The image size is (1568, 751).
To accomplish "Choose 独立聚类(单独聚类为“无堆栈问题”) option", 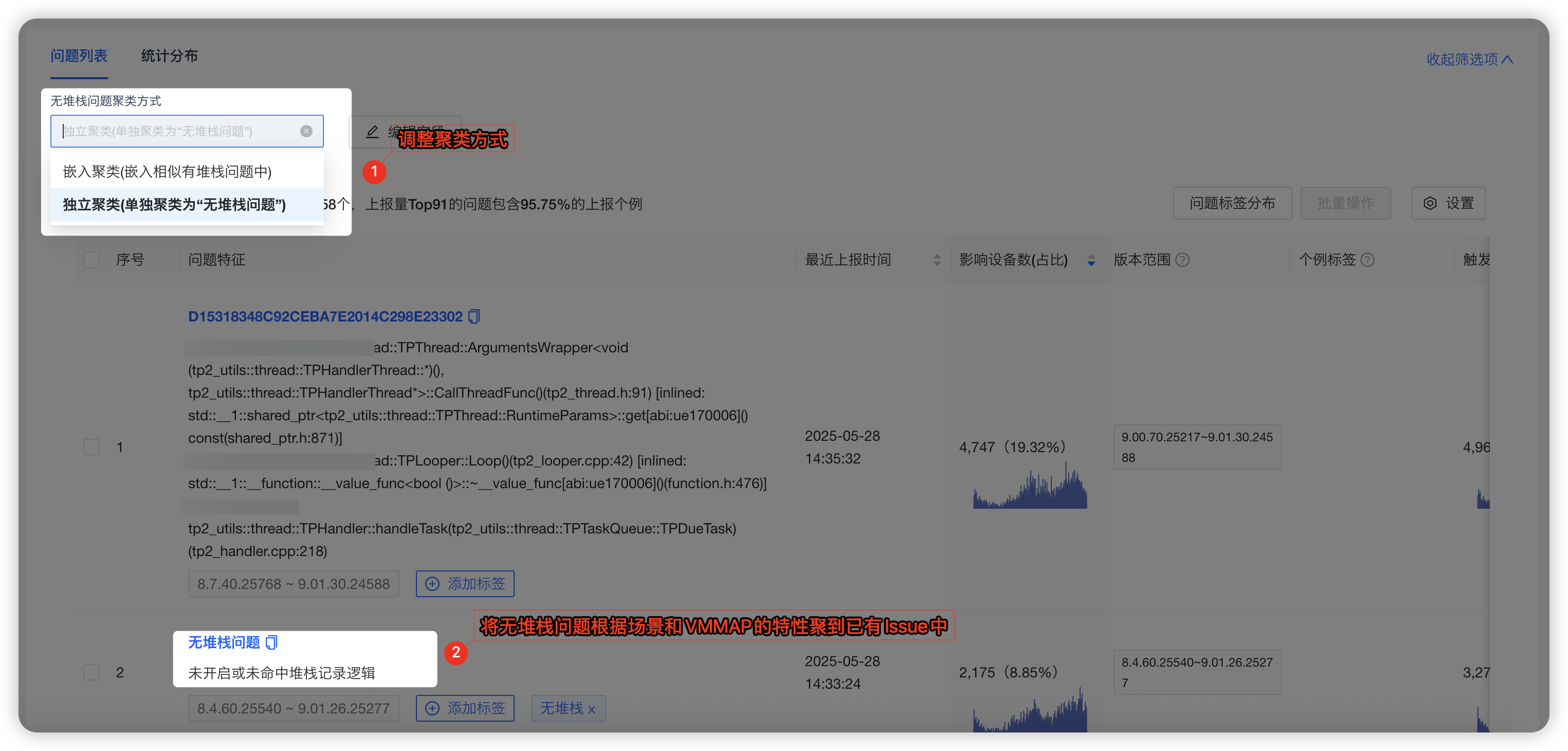I will click(187, 205).
